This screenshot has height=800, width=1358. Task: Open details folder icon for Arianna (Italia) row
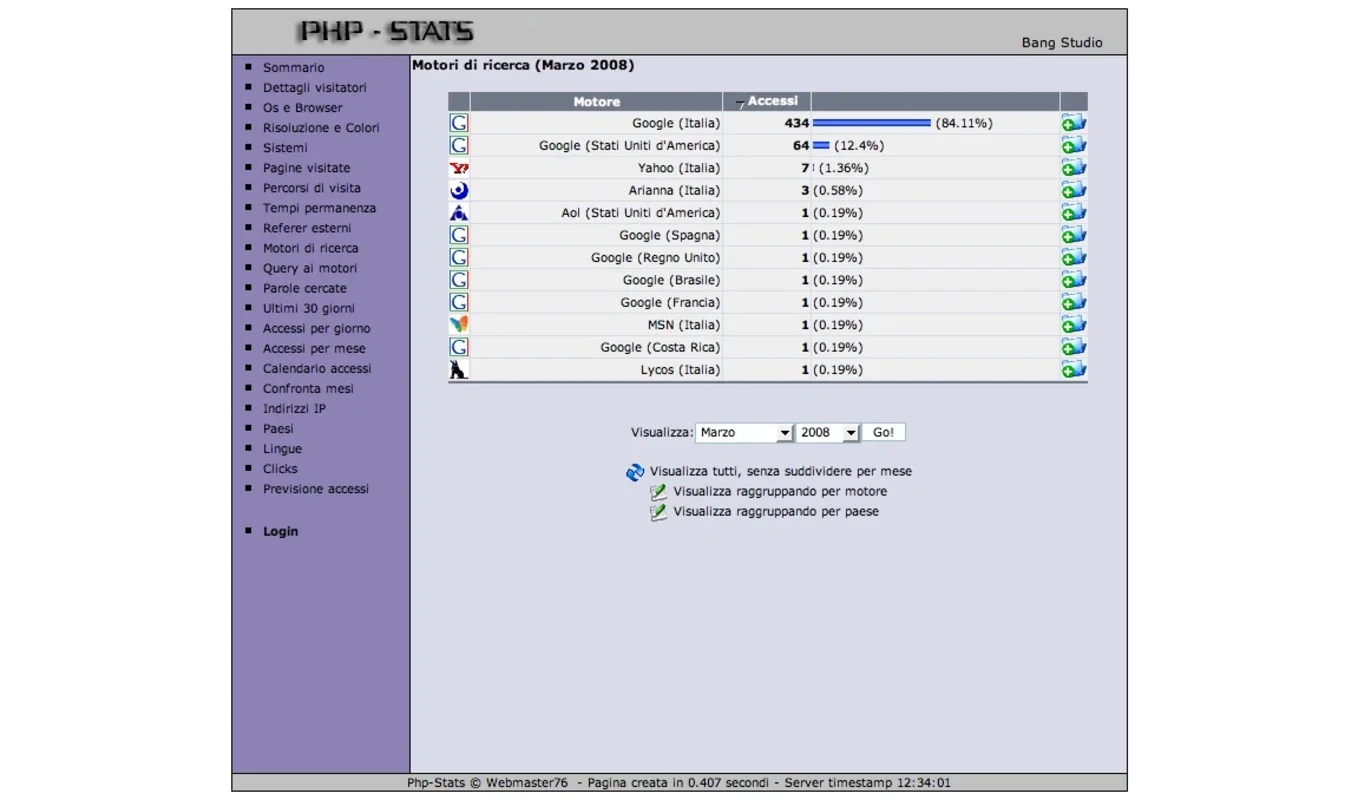(1073, 190)
